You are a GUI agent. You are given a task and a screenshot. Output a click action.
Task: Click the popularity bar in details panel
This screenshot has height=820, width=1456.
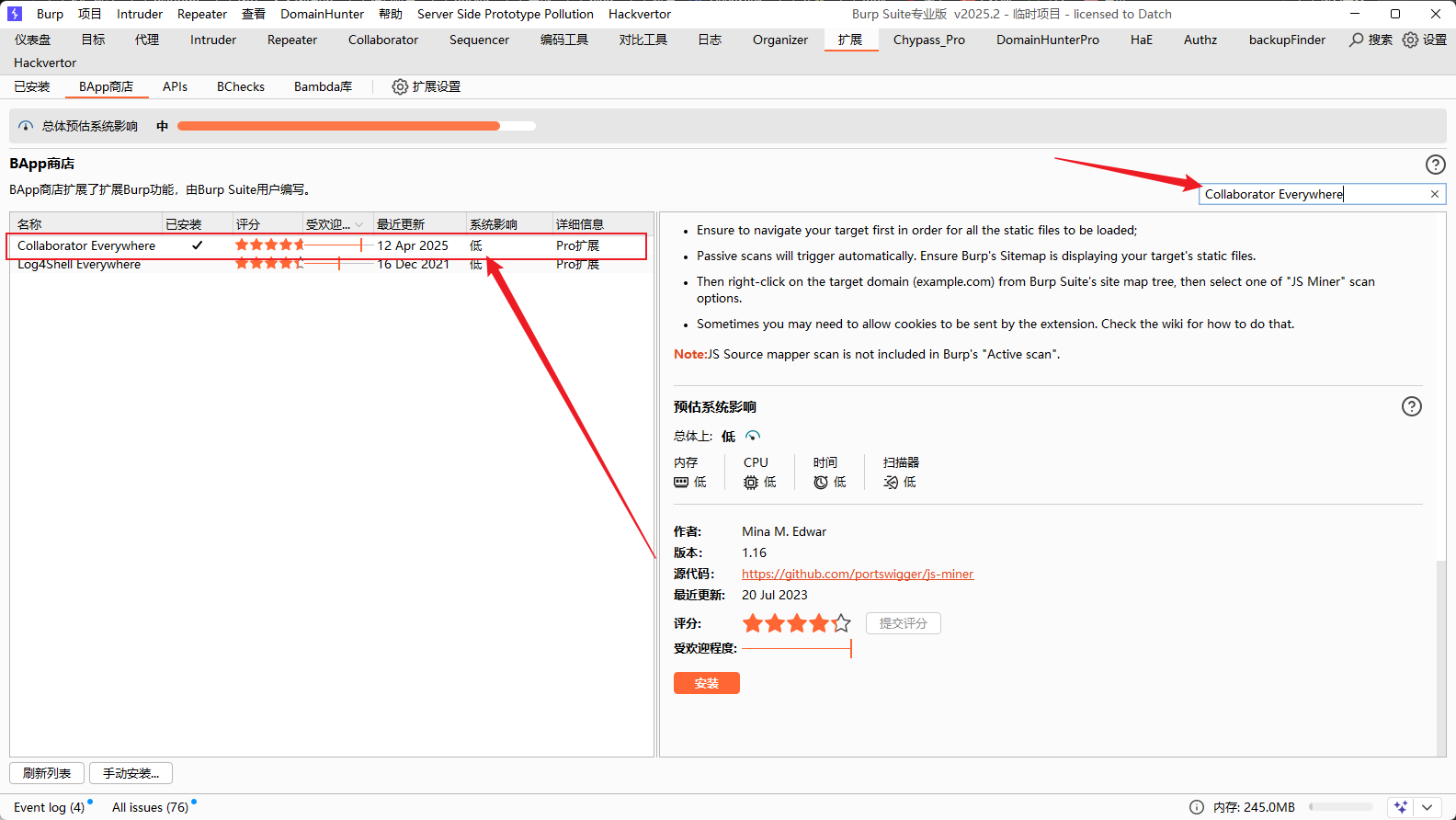tap(797, 648)
